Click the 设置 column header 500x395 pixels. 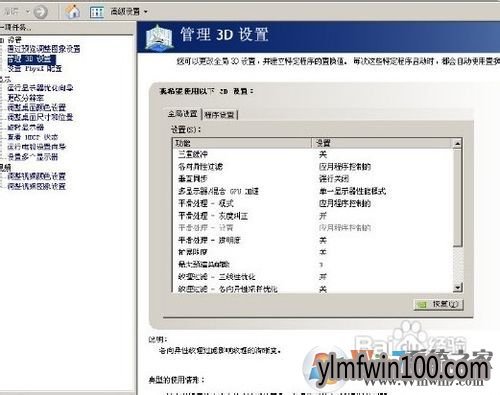pyautogui.click(x=382, y=143)
